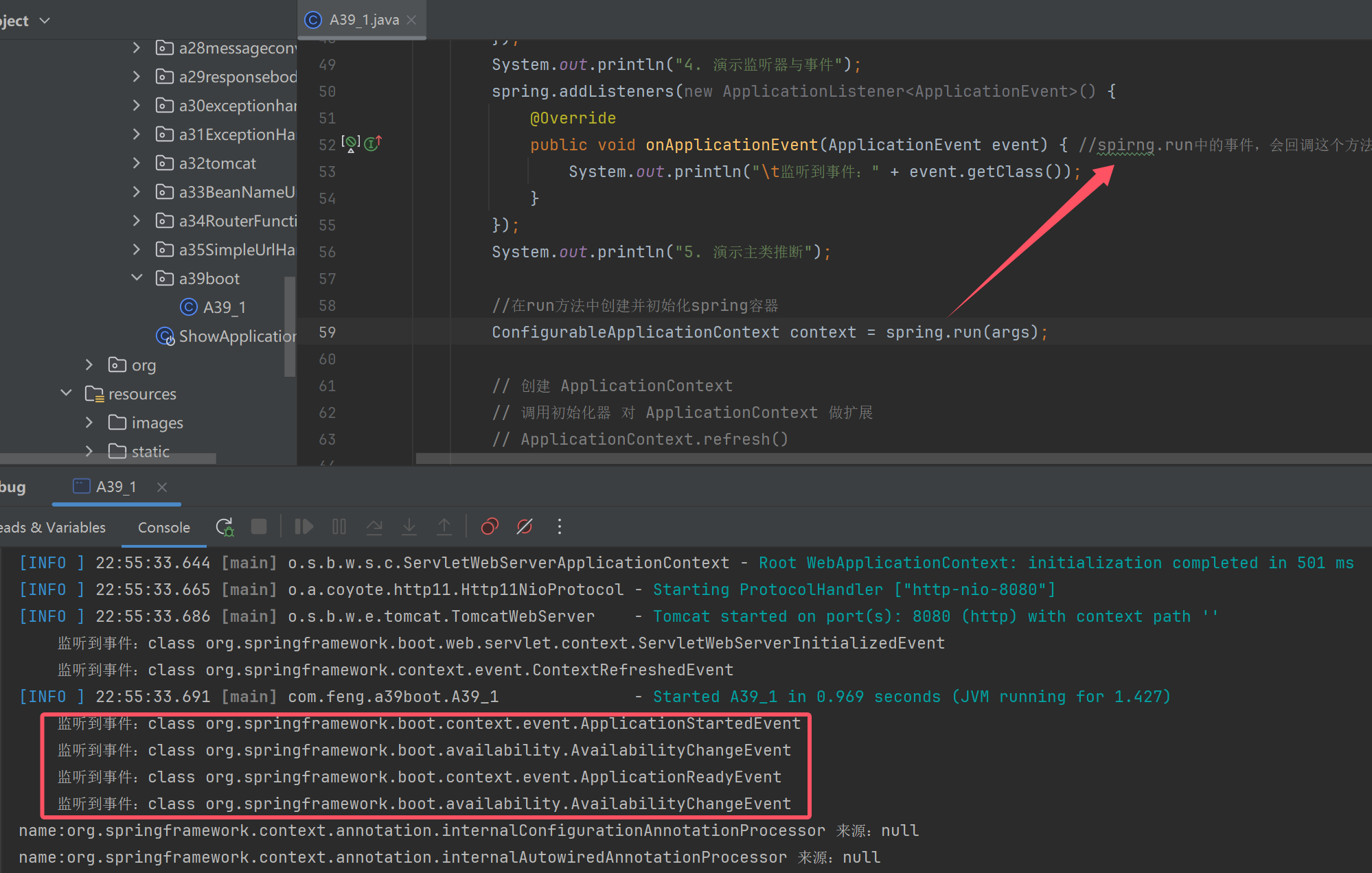Select the images folder
This screenshot has height=873, width=1372.
pos(146,422)
